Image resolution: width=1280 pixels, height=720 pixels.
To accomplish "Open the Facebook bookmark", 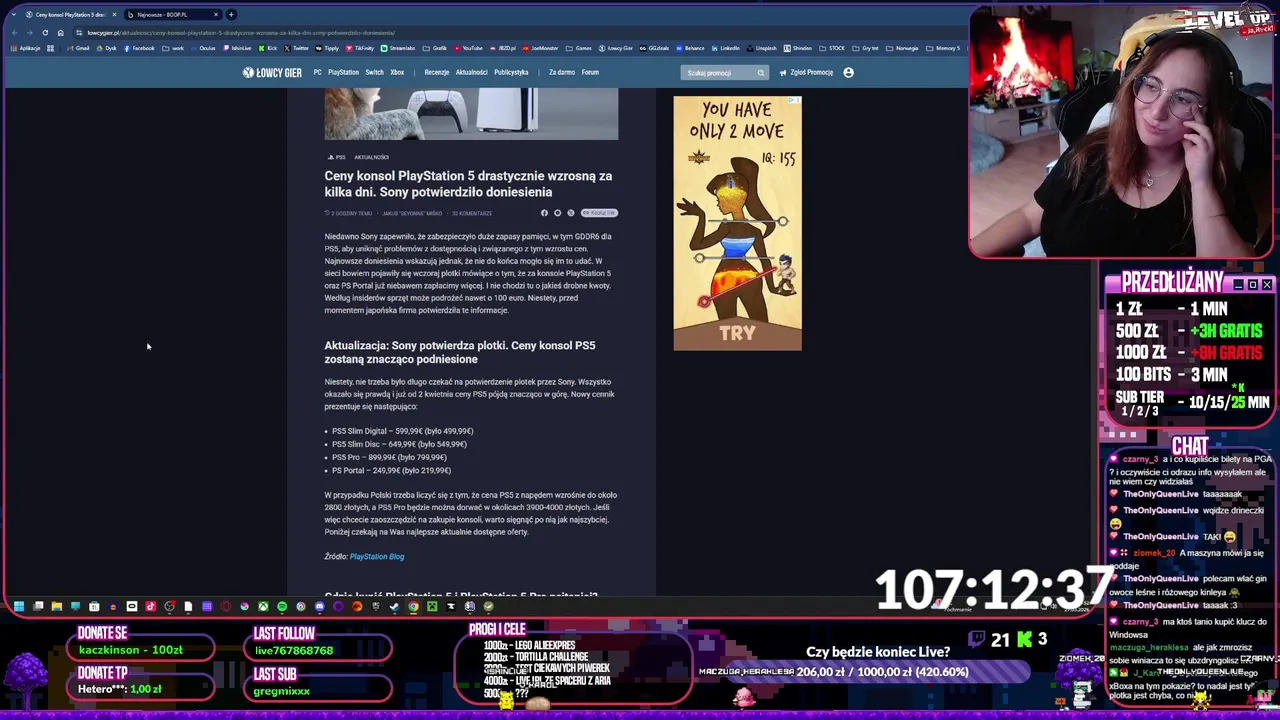I will pos(139,48).
